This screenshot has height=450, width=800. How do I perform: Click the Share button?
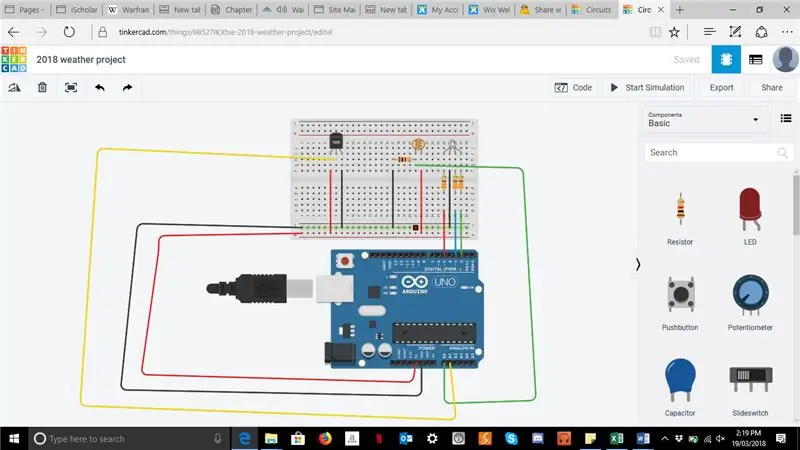tap(771, 88)
